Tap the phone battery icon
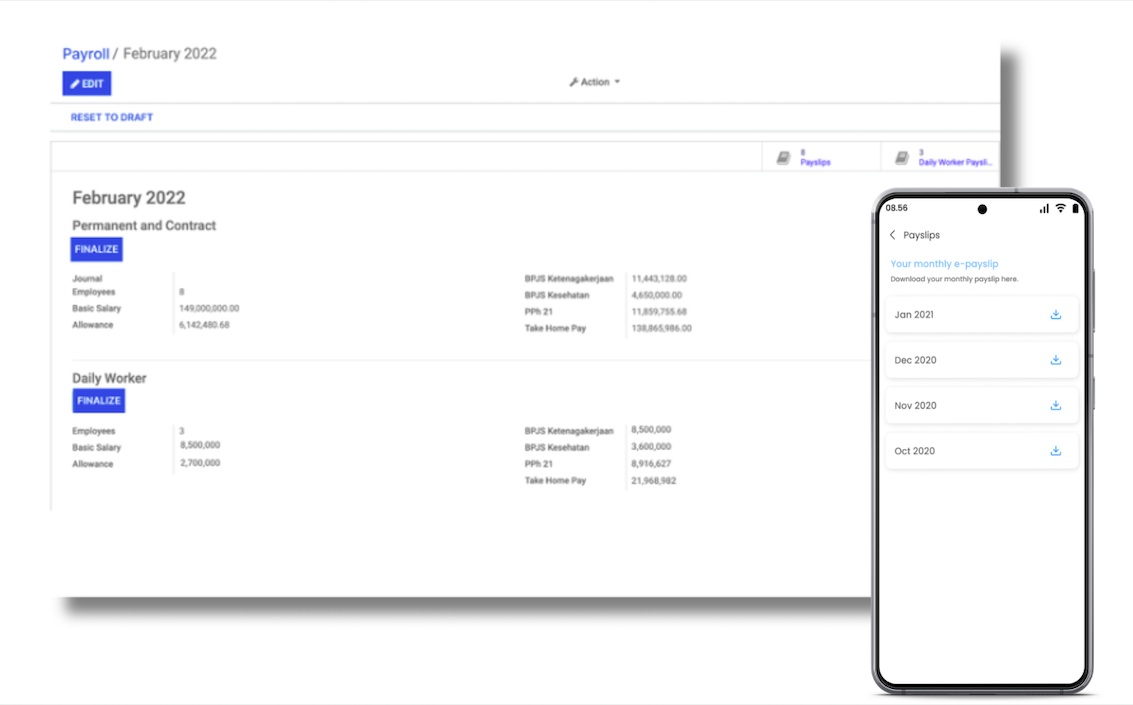 (x=1075, y=208)
